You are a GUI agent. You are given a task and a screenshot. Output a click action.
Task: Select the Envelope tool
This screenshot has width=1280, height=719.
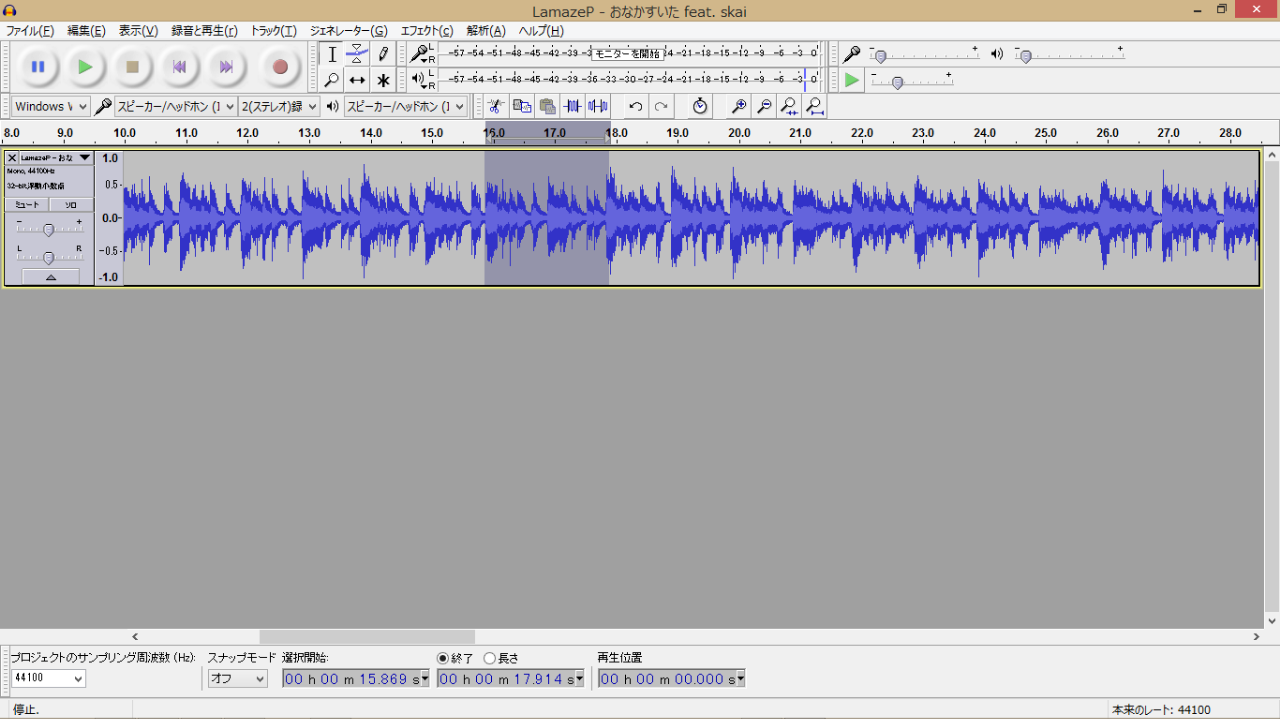[x=357, y=54]
